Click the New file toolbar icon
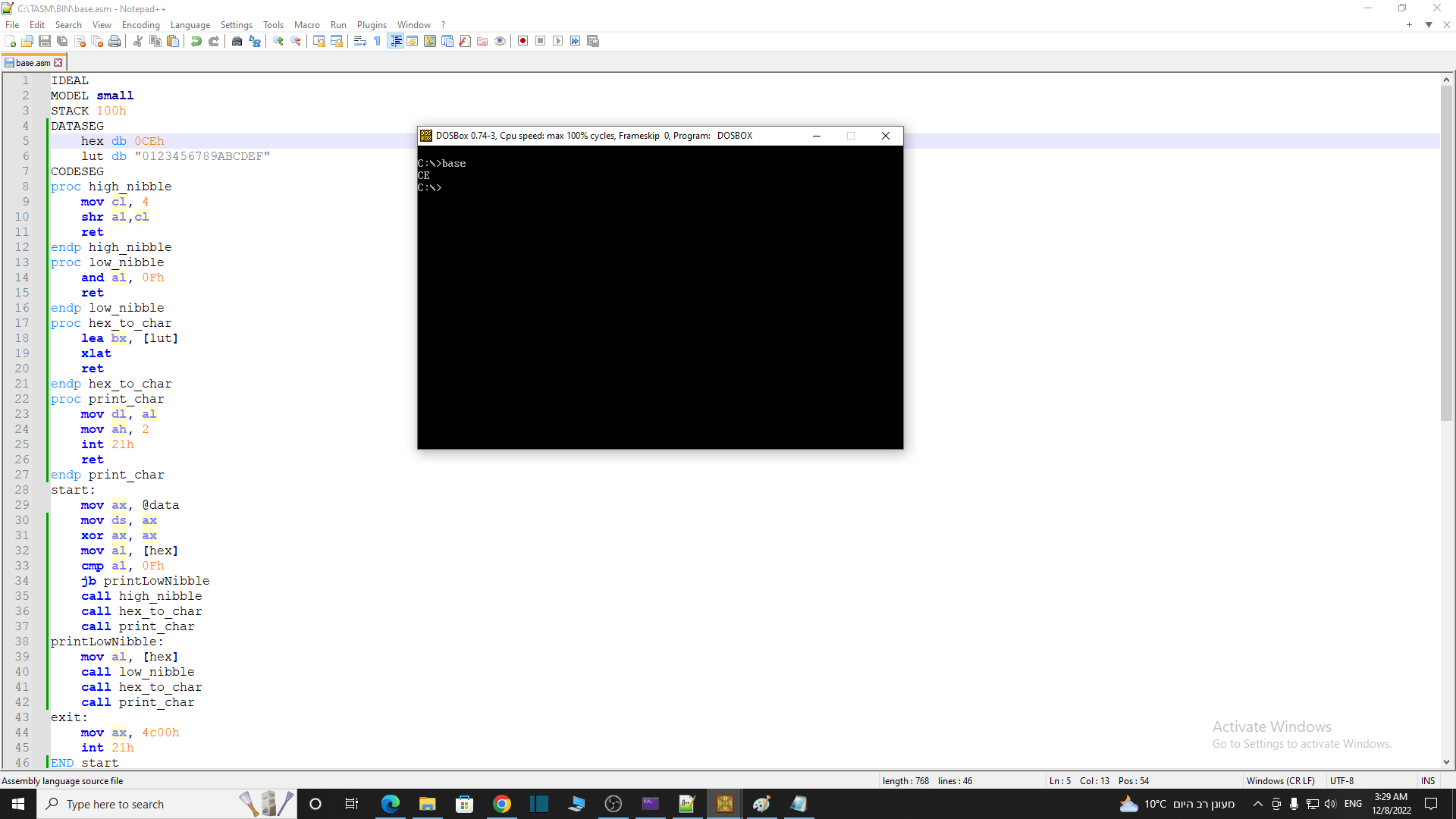The height and width of the screenshot is (819, 1456). 10,41
